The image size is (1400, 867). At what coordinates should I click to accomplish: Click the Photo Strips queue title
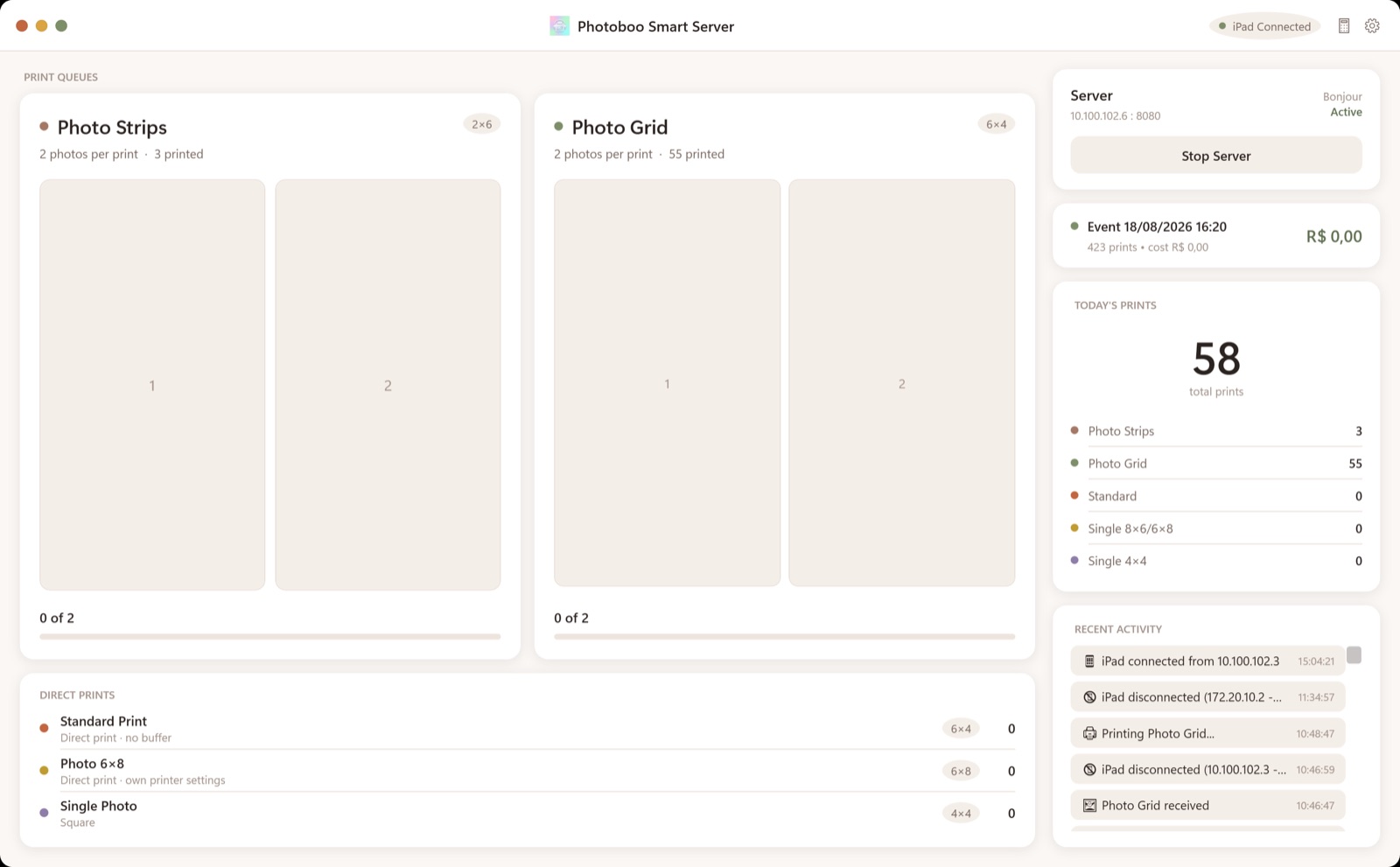point(112,128)
